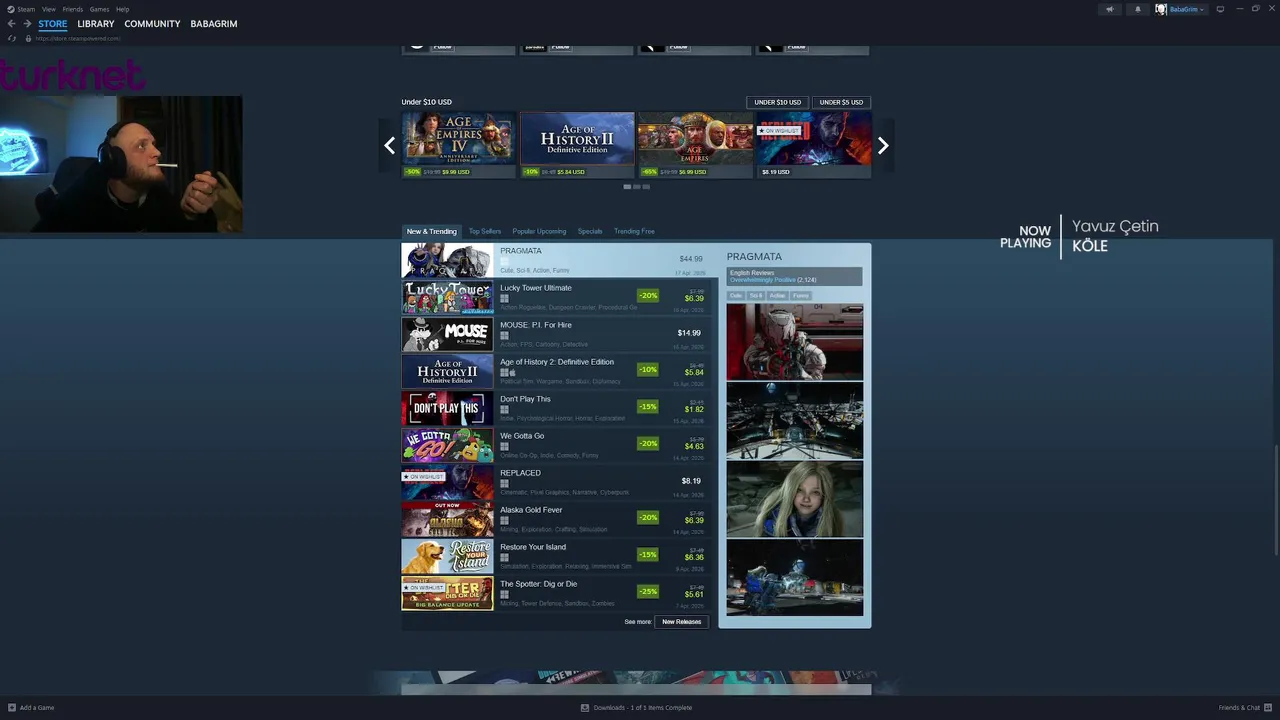Open the Help menu
This screenshot has width=1280, height=720.
122,9
